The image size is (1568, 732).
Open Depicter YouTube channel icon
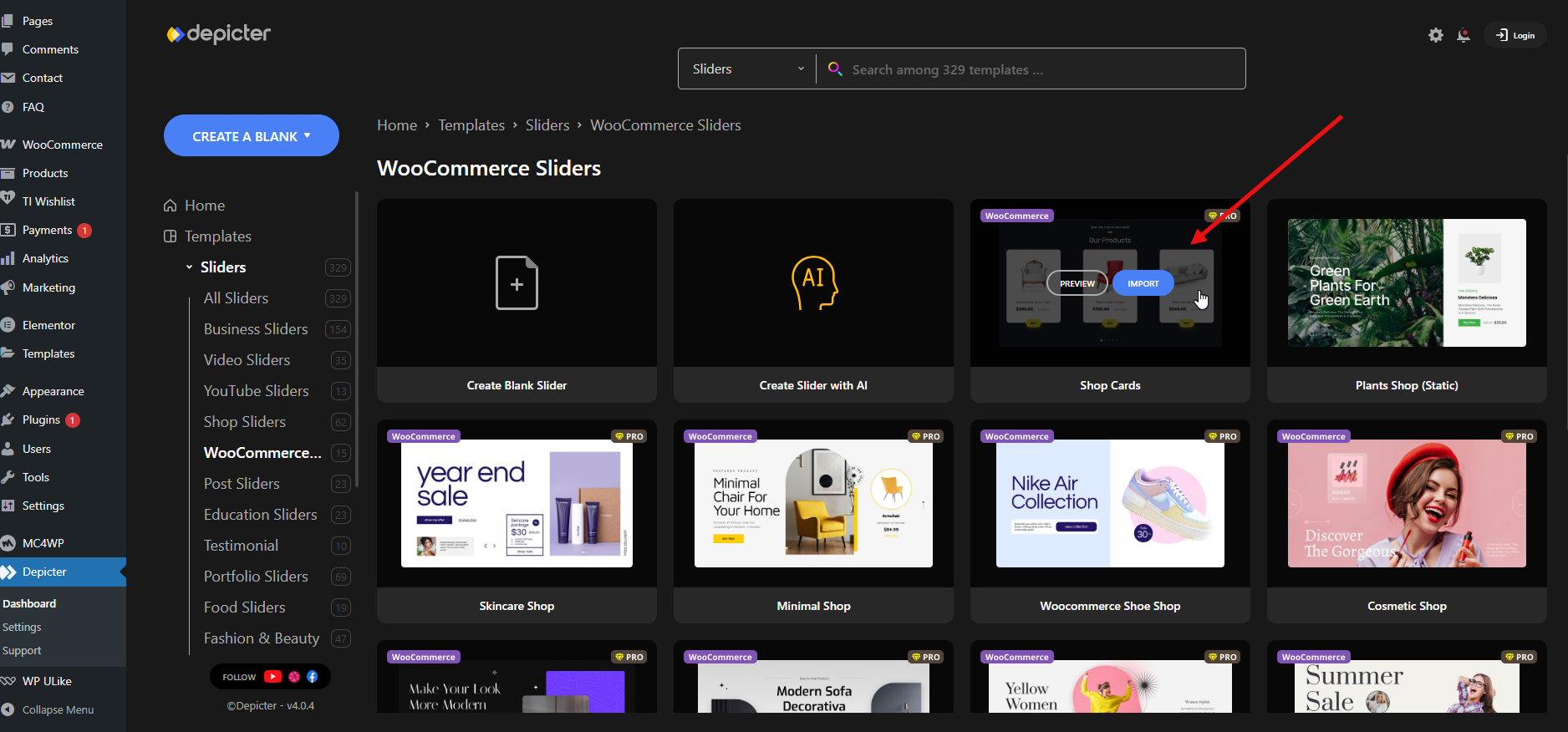coord(272,677)
